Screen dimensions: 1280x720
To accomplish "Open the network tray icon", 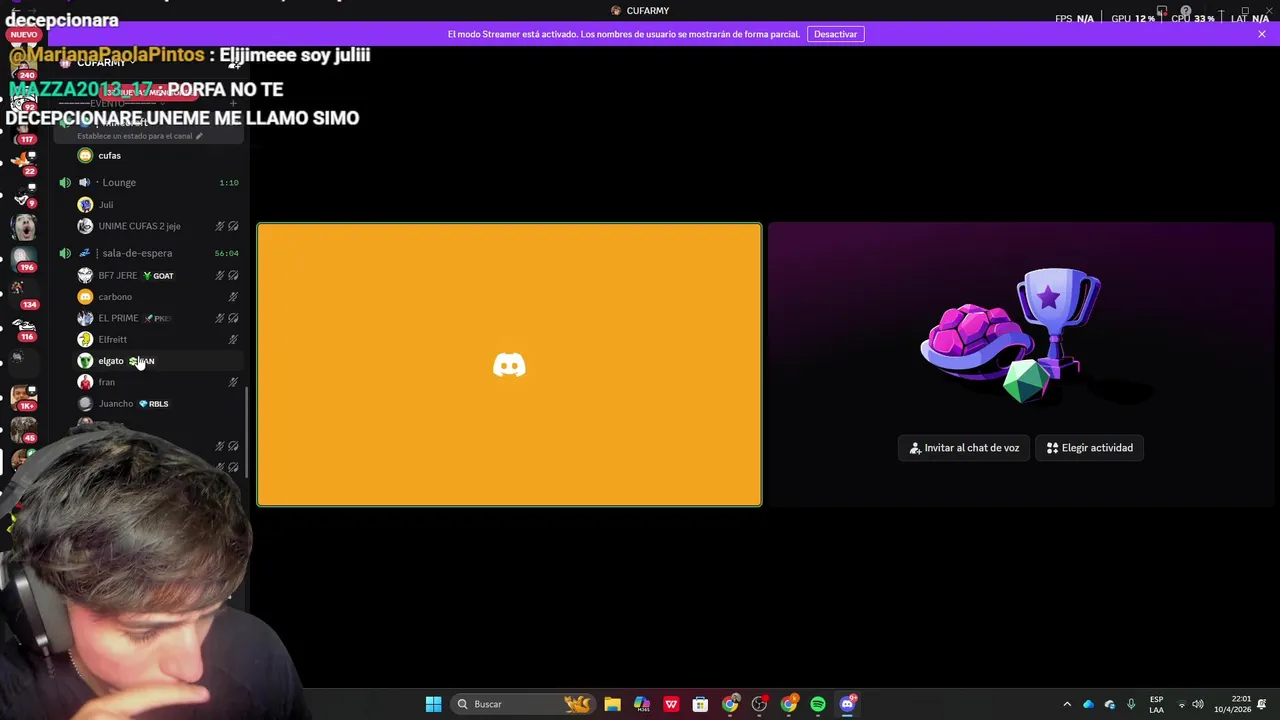I will pos(1181,704).
